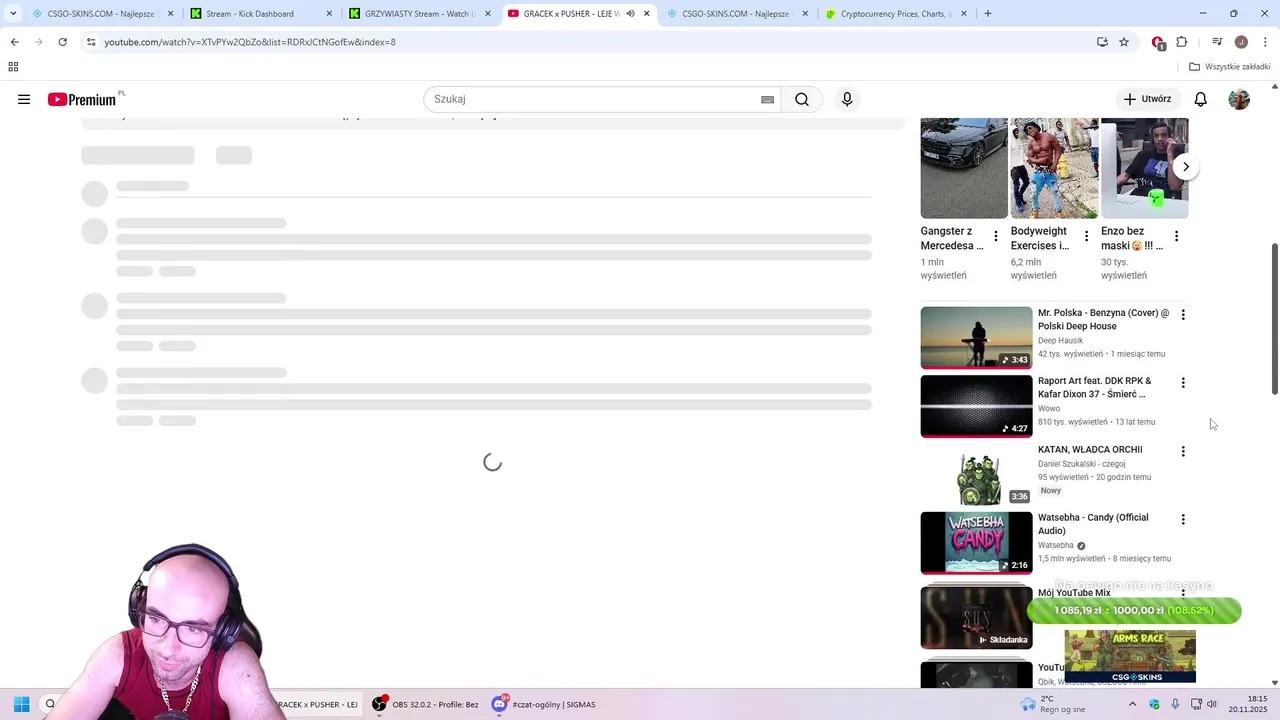Open Wszystkie zakładki bookmarks folder
The image size is (1280, 720).
[x=1230, y=67]
